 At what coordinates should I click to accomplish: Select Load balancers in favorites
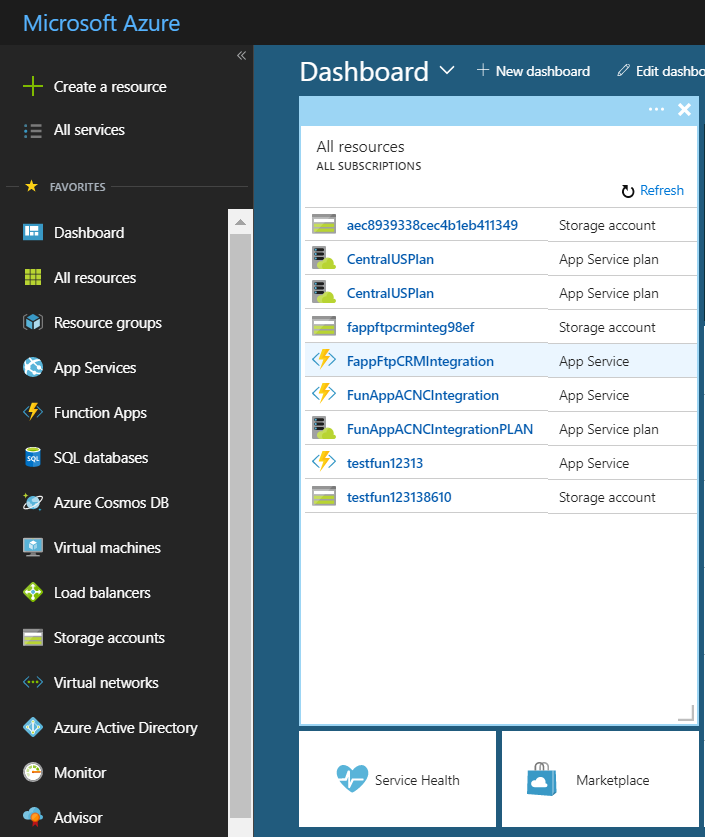point(102,593)
